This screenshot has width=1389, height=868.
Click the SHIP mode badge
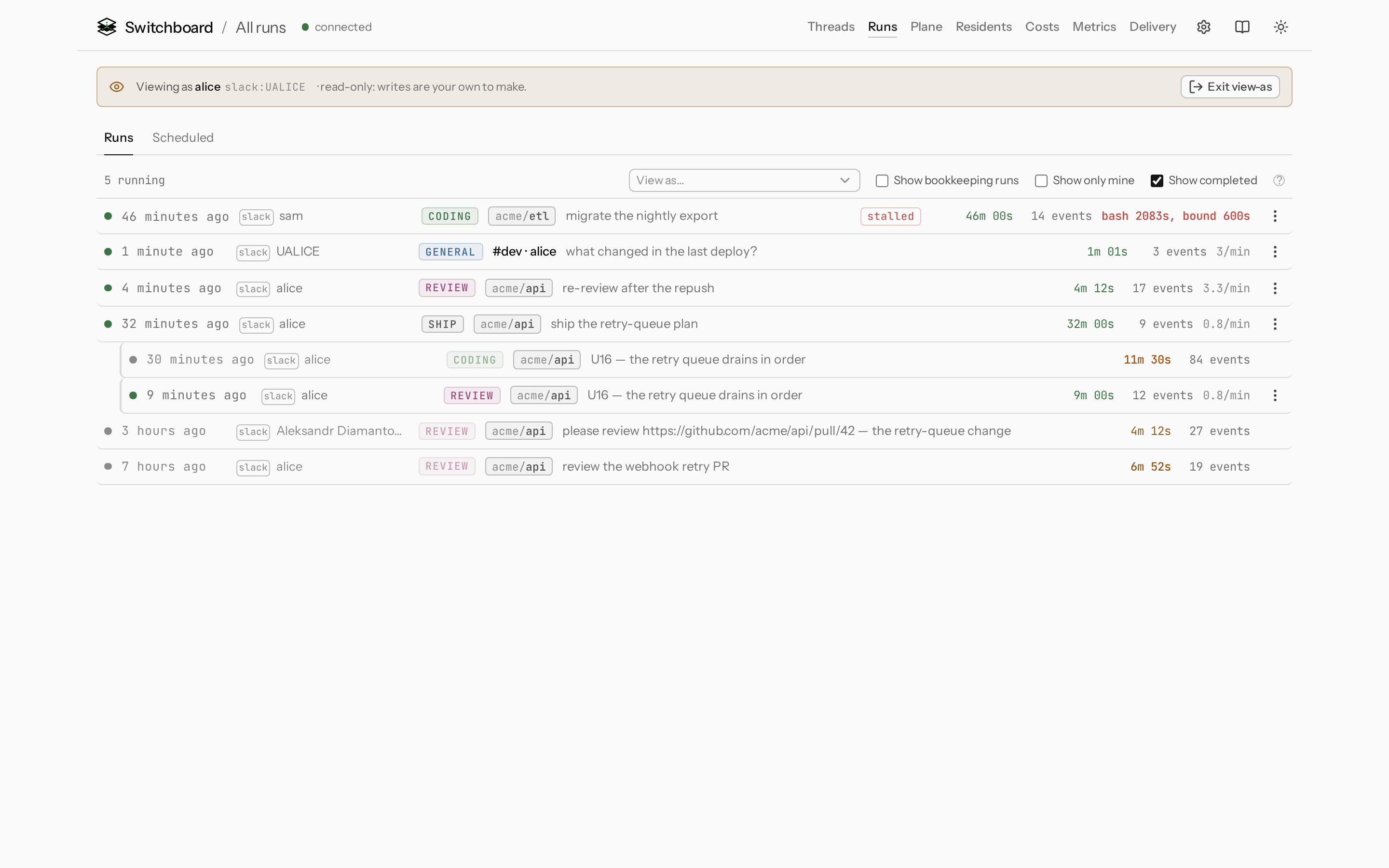point(442,325)
